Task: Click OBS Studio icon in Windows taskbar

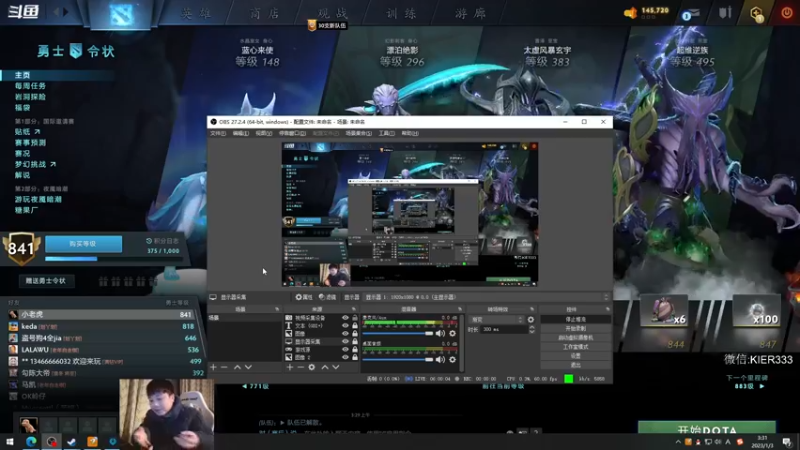Action: (52, 441)
